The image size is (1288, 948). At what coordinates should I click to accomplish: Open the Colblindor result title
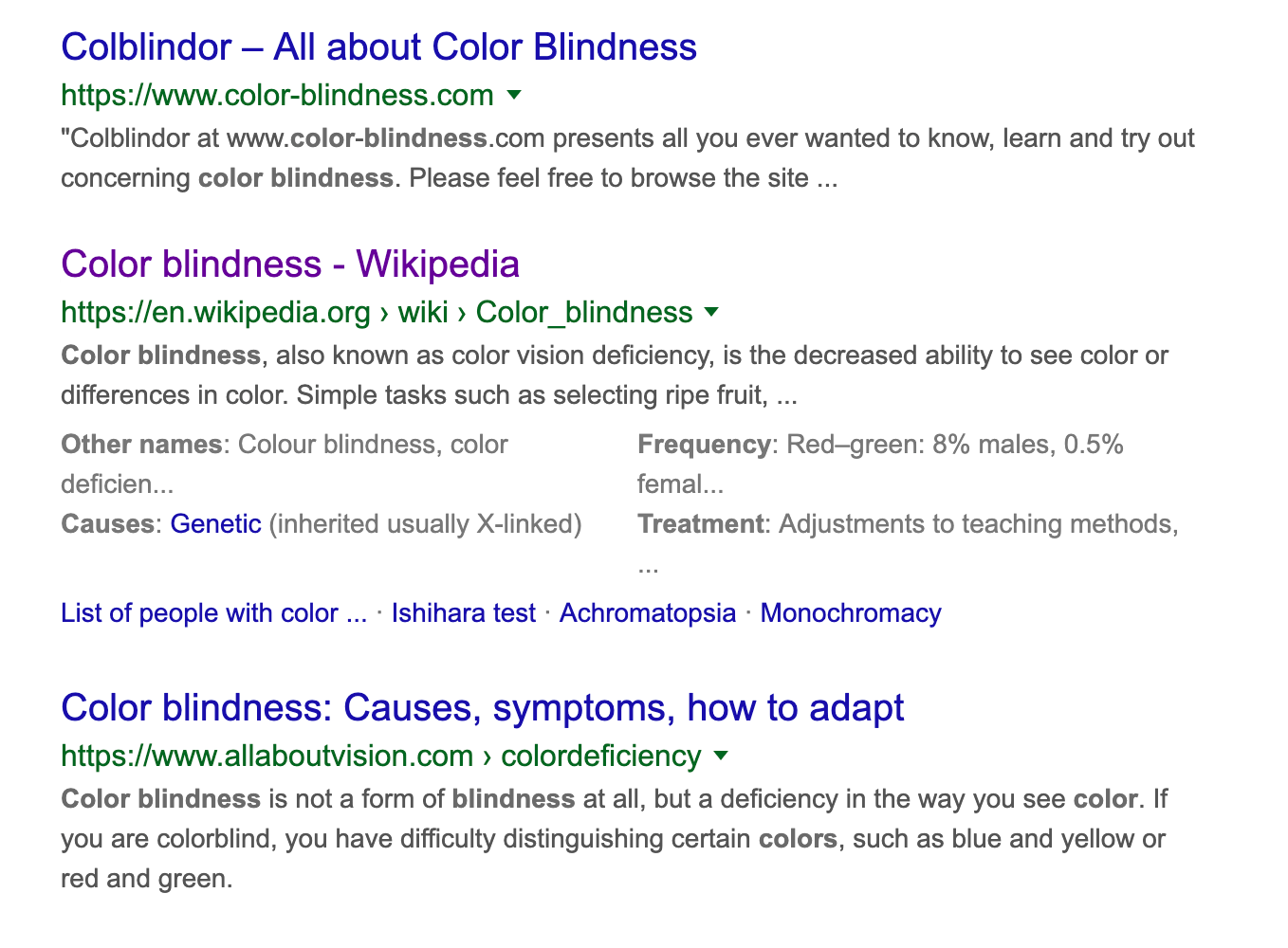click(x=378, y=46)
